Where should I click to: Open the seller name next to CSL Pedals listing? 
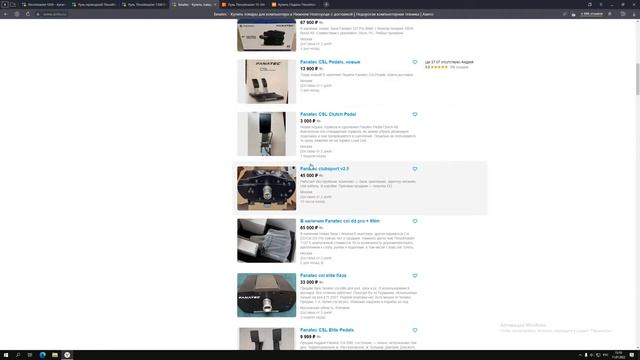[449, 62]
